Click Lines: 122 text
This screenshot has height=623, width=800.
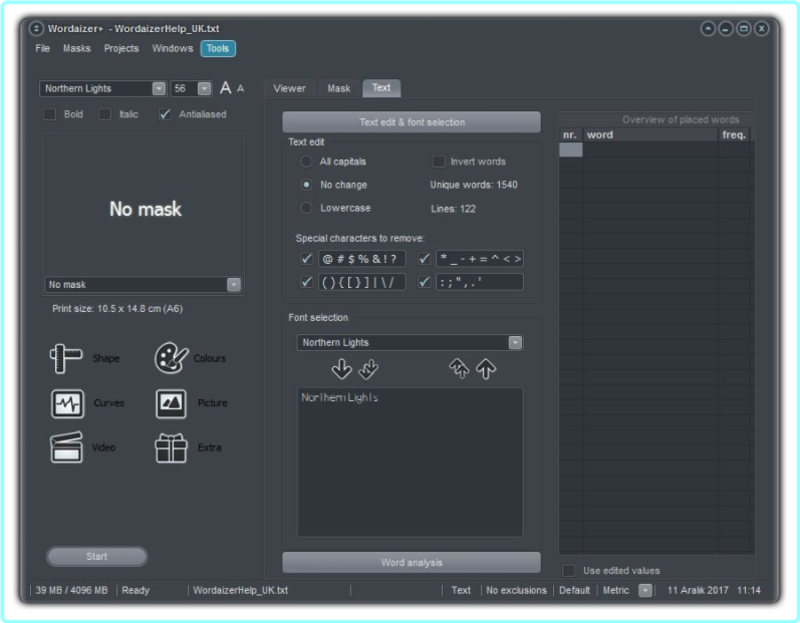(x=453, y=209)
